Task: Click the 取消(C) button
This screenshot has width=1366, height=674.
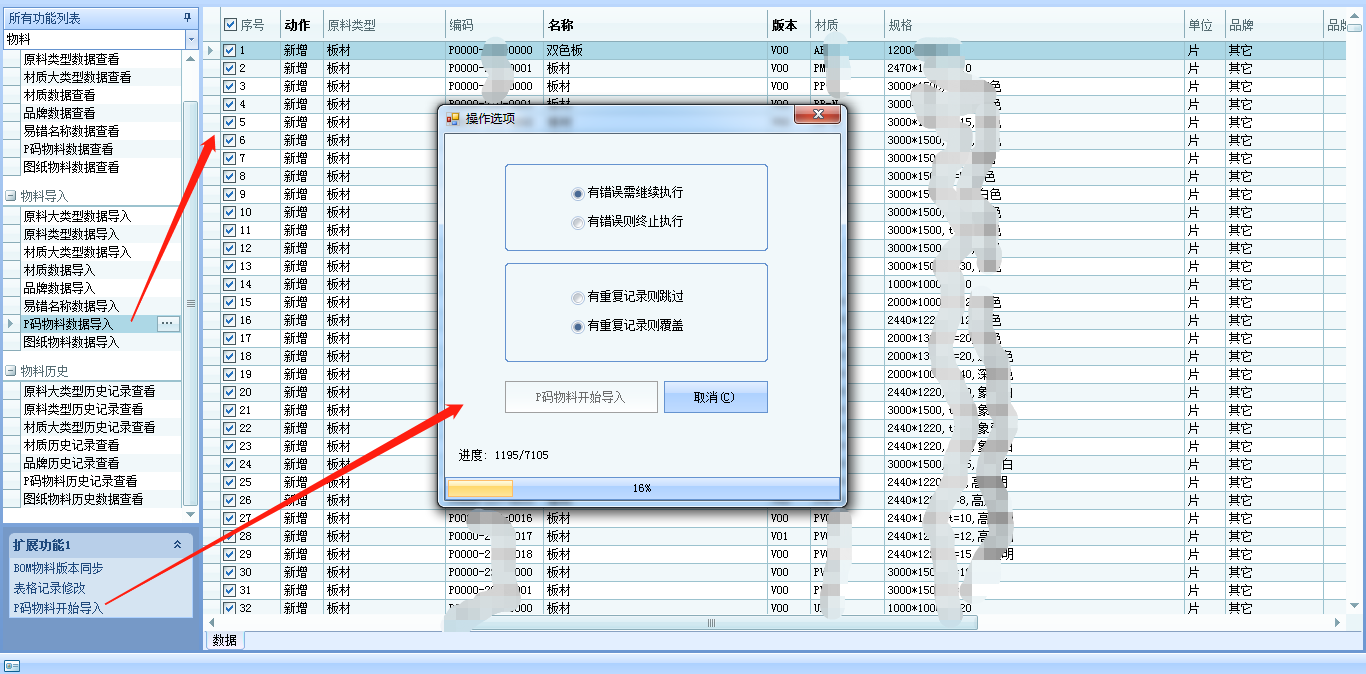Action: [715, 397]
